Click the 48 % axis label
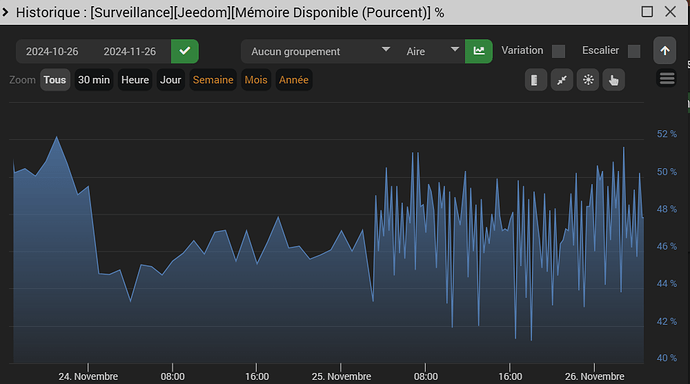690x384 pixels. (667, 209)
